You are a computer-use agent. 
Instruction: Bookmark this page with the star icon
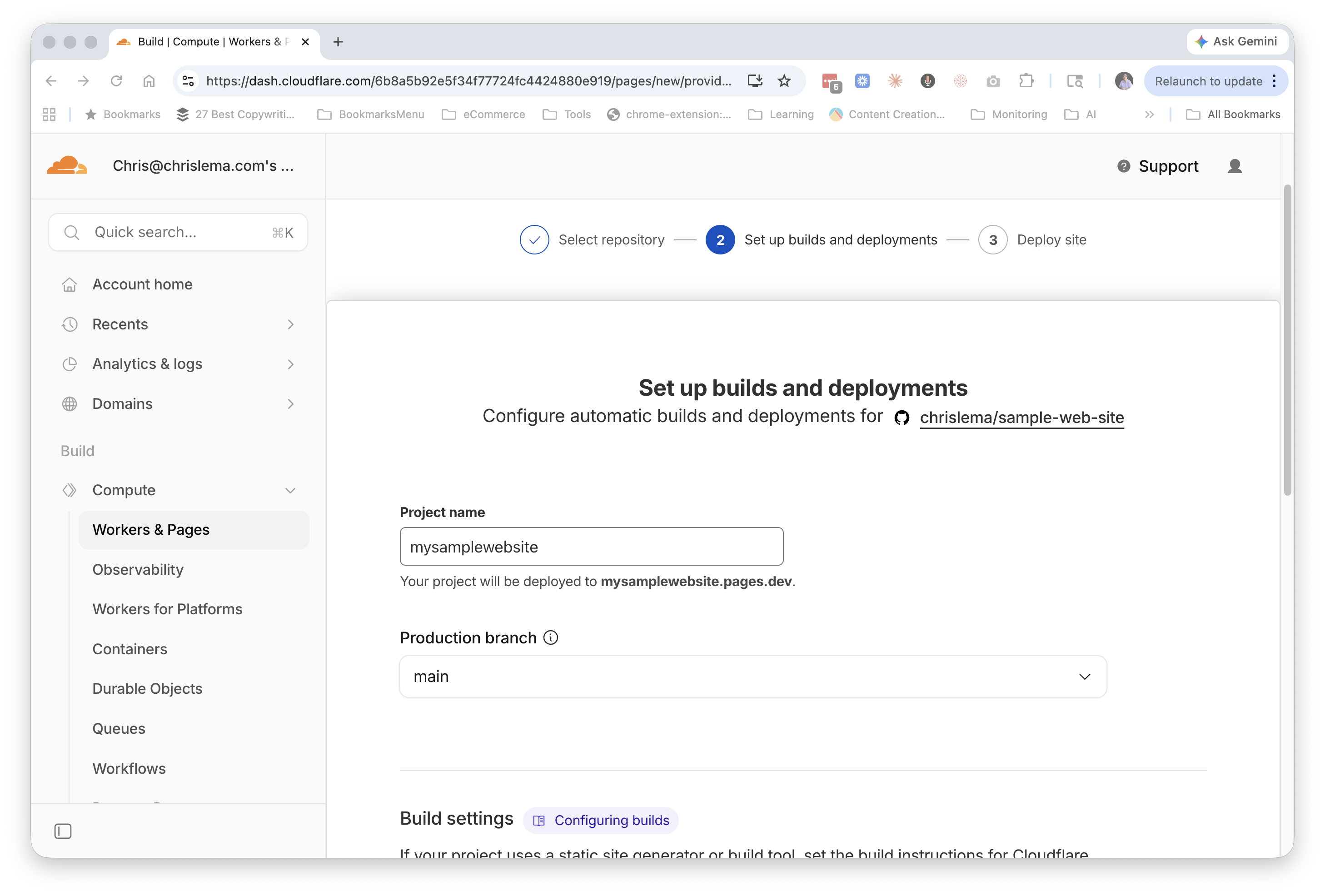(x=785, y=81)
